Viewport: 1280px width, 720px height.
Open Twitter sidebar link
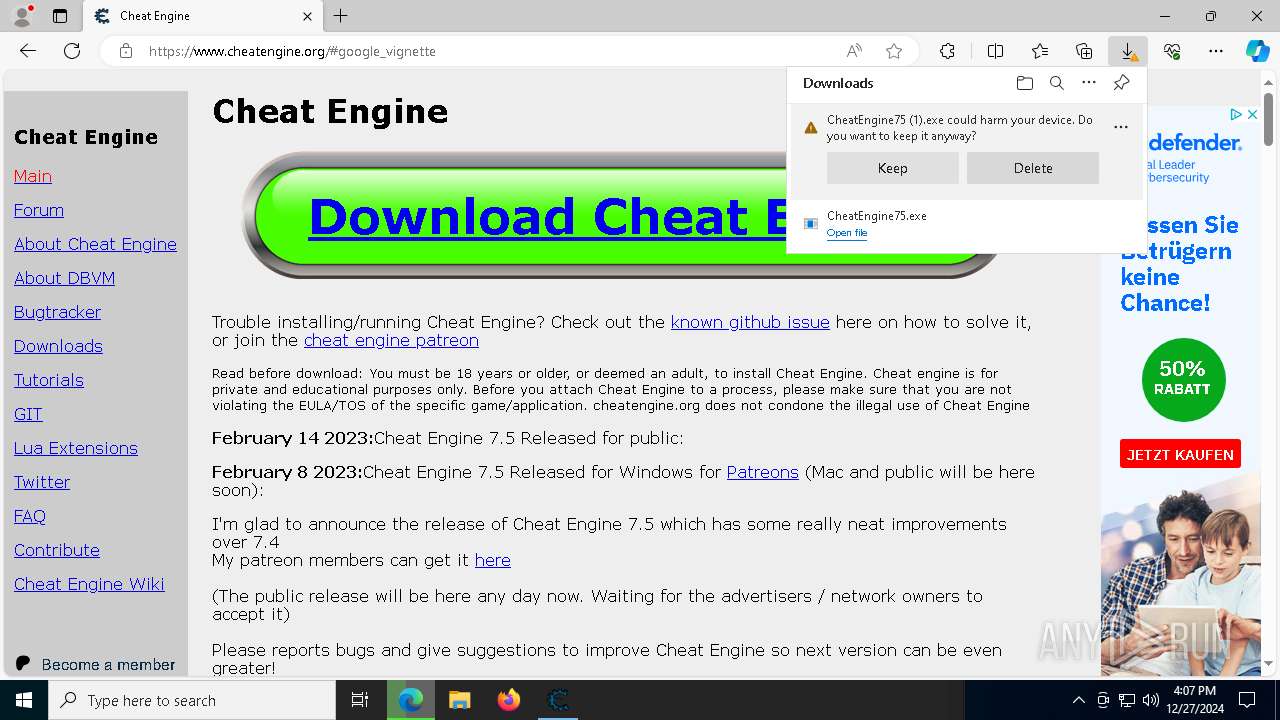click(42, 482)
